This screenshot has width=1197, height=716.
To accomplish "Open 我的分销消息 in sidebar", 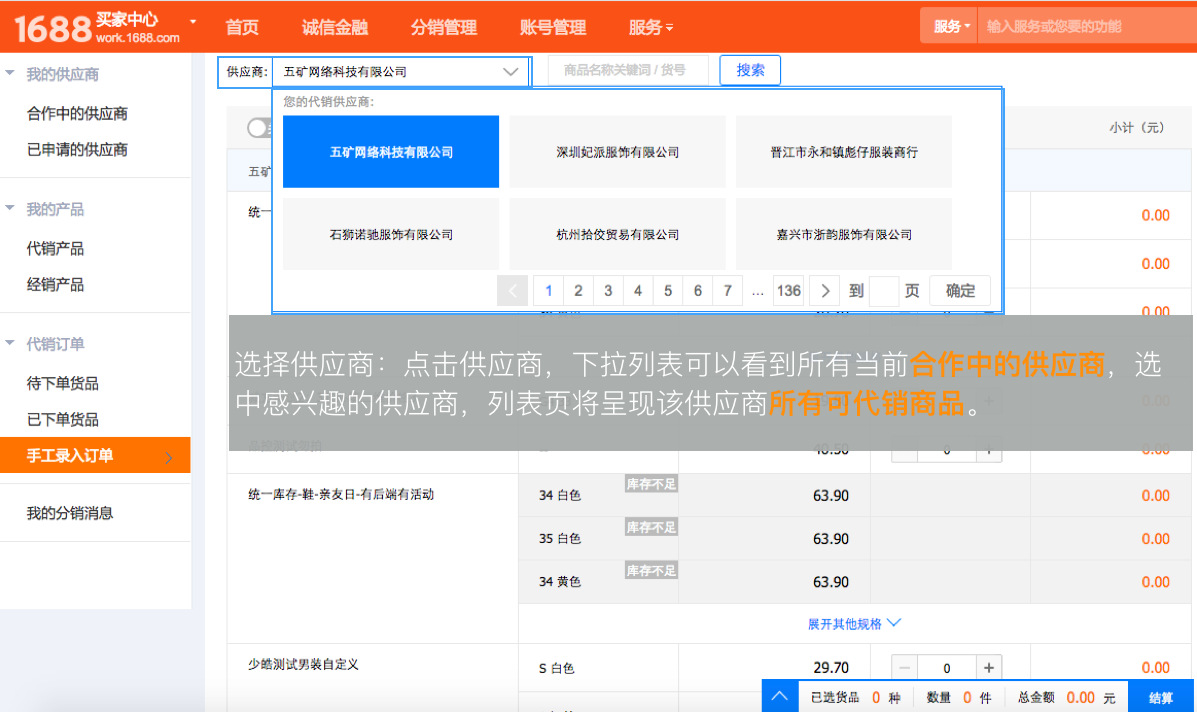I will [x=69, y=513].
